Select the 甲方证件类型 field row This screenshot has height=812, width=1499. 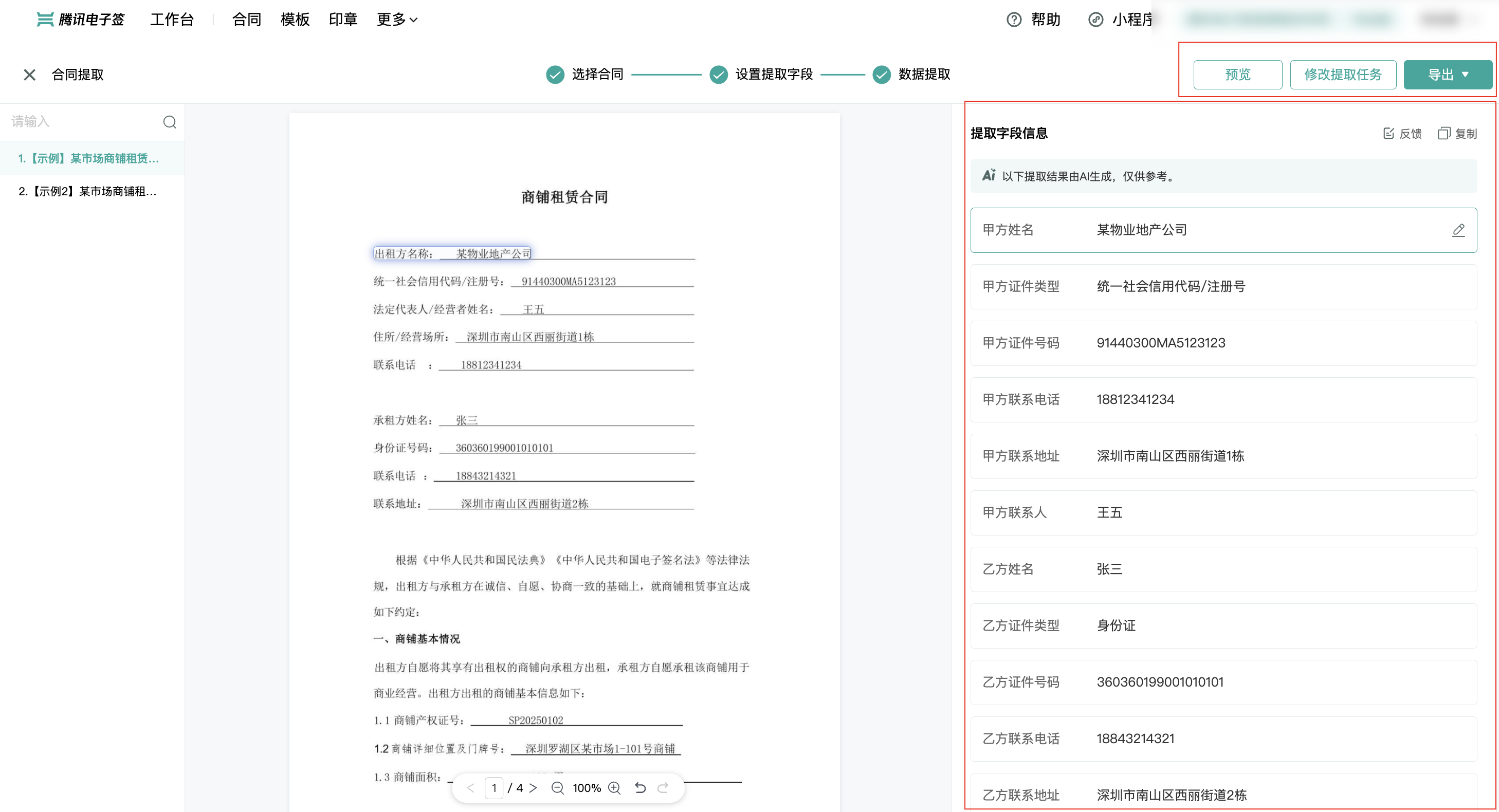click(x=1224, y=287)
